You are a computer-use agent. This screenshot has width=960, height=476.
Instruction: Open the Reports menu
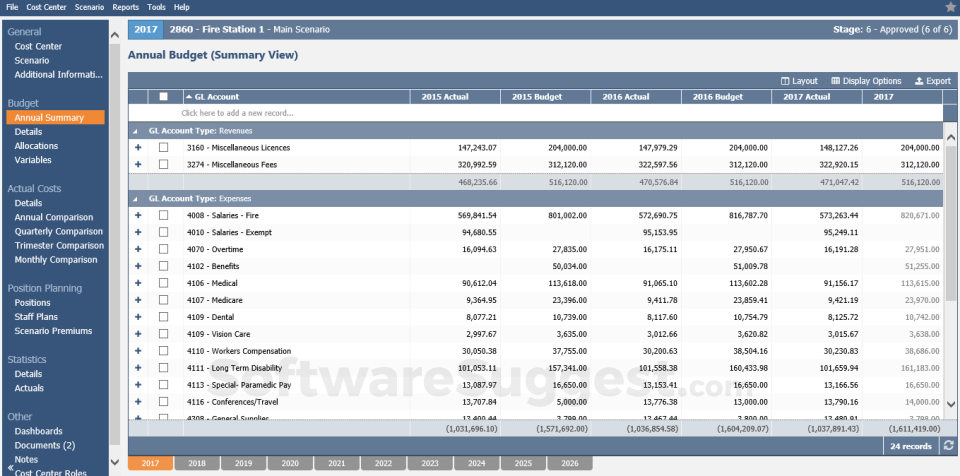(125, 7)
